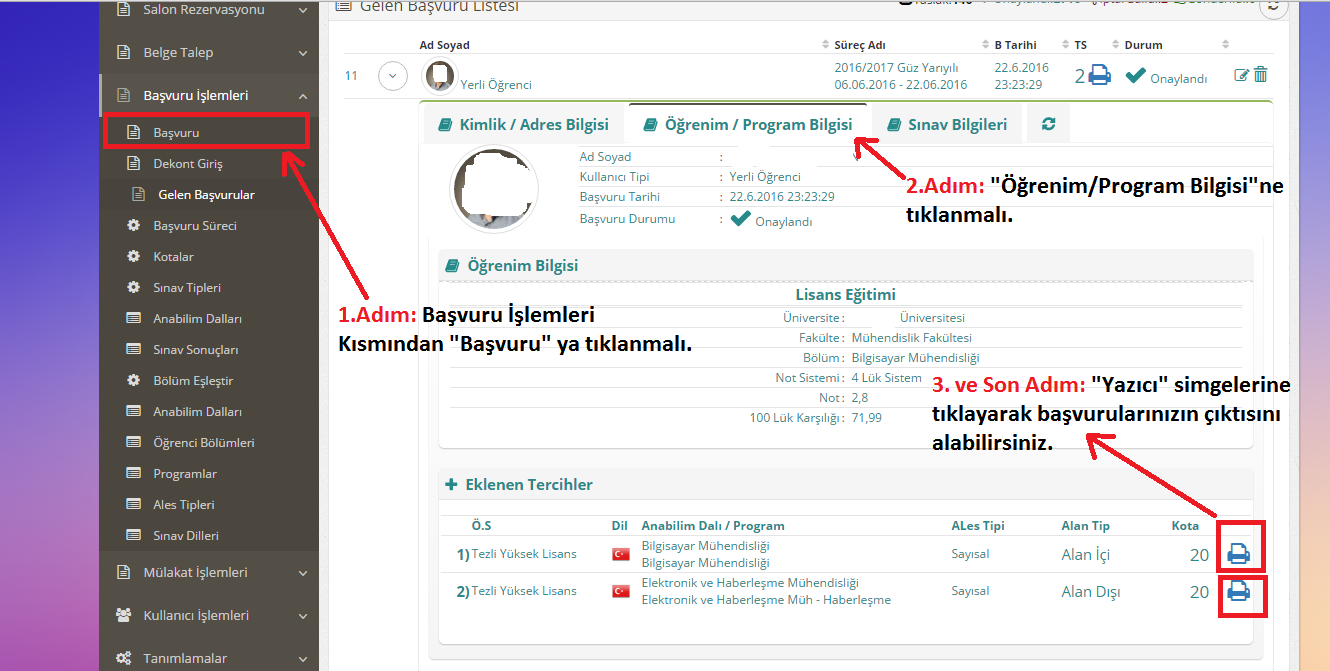
Task: Click the refresh icon tab beside Sınav Bilgileri
Action: click(x=1048, y=124)
